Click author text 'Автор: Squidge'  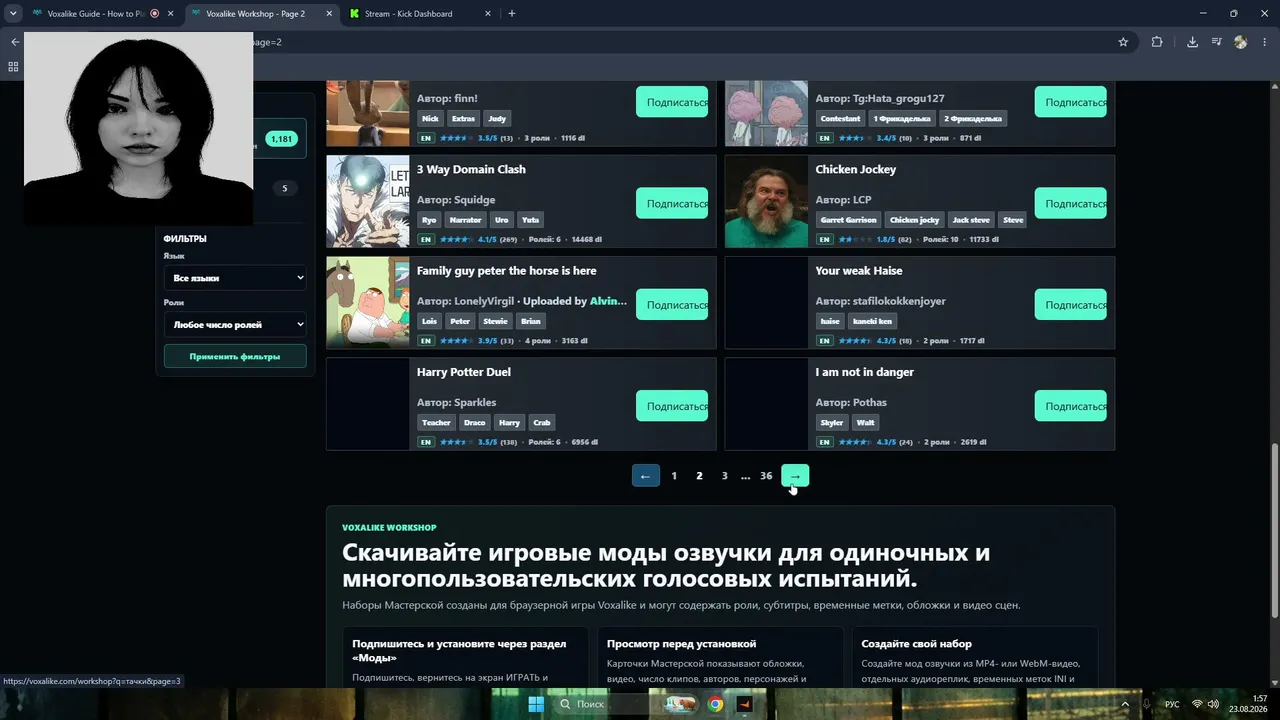(456, 200)
